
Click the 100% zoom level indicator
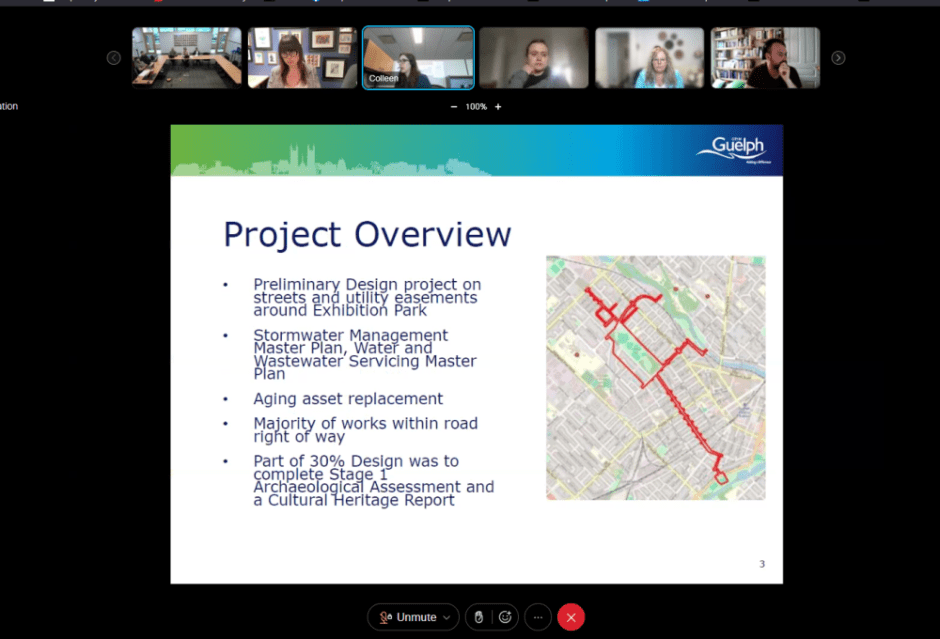tap(476, 107)
